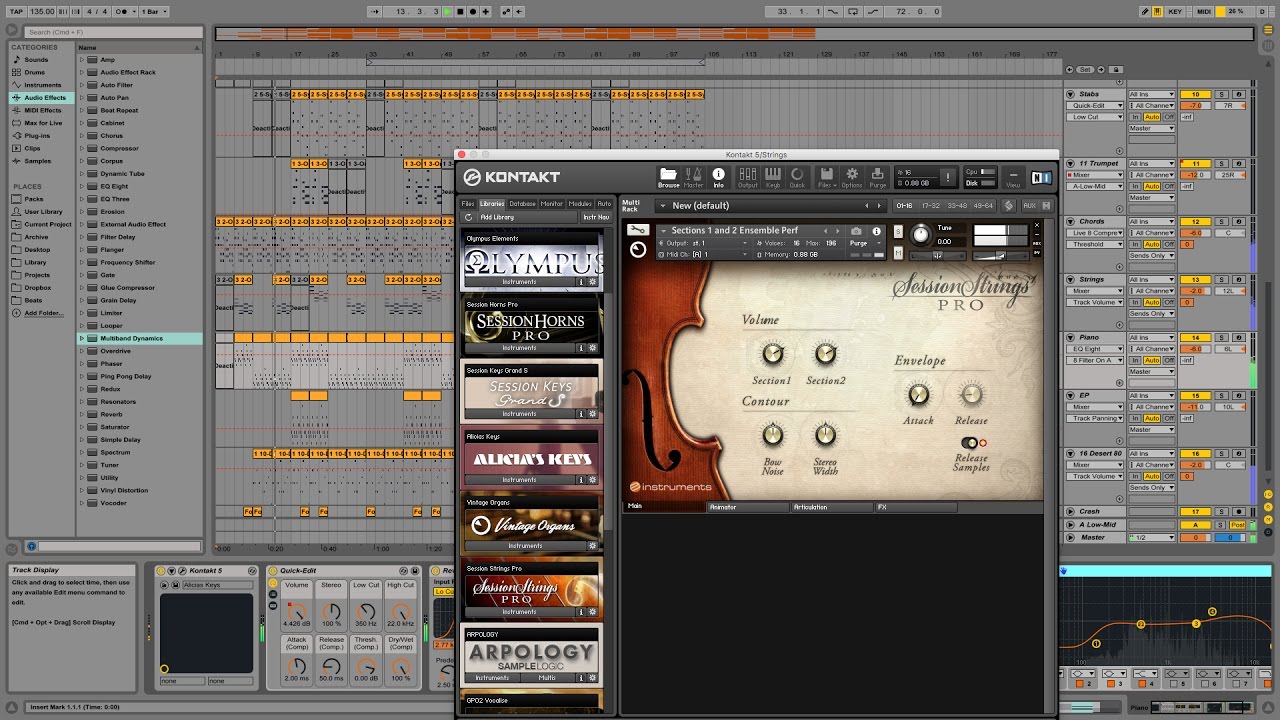The width and height of the screenshot is (1280, 720).
Task: Click the Kontakt Info icon
Action: click(718, 176)
